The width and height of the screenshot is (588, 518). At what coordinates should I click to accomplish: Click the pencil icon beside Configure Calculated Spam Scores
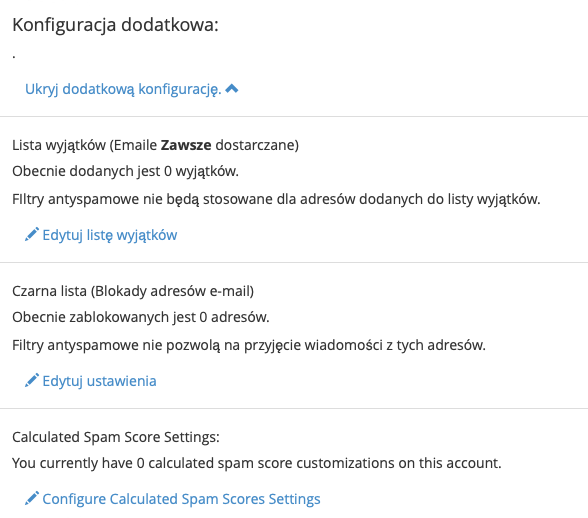[x=32, y=498]
